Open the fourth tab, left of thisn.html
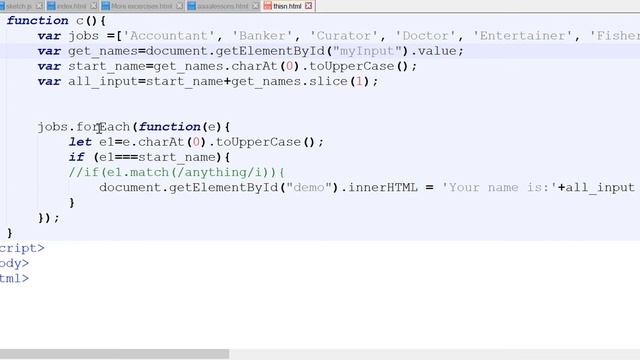Image resolution: width=640 pixels, height=360 pixels. tap(223, 6)
